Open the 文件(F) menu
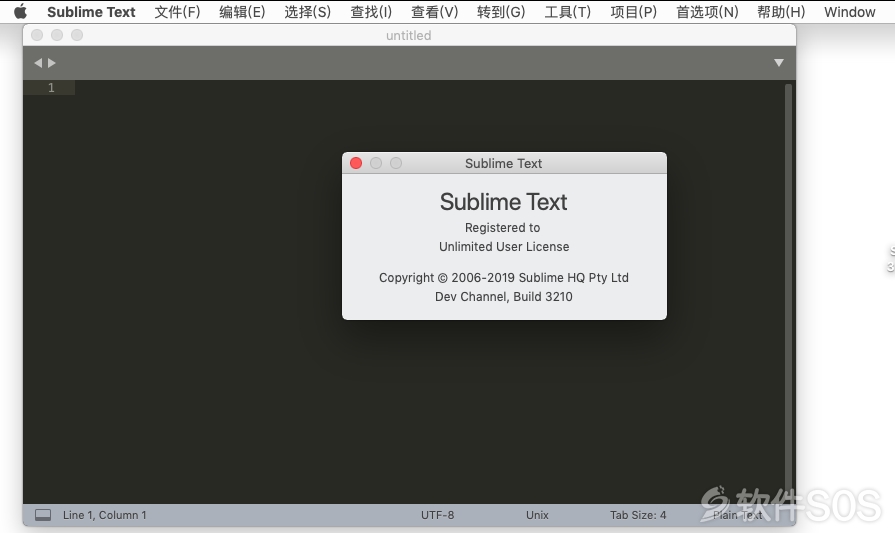Viewport: 895px width, 533px height. (x=178, y=12)
